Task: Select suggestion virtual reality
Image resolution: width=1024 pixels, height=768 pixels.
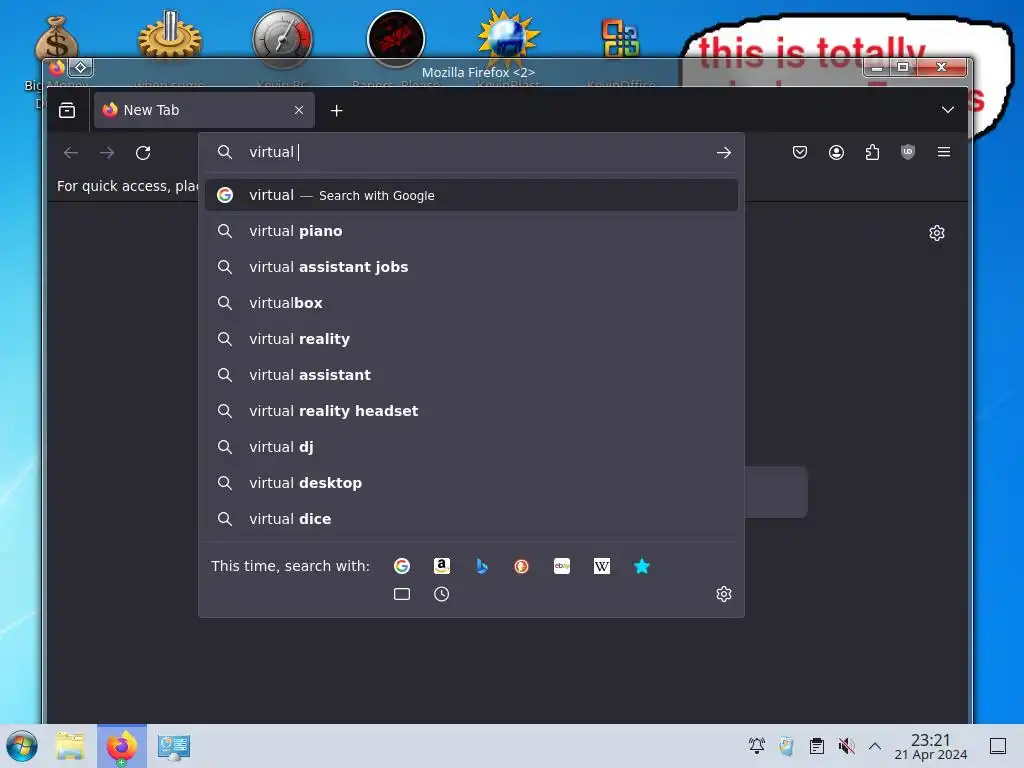Action: point(472,339)
